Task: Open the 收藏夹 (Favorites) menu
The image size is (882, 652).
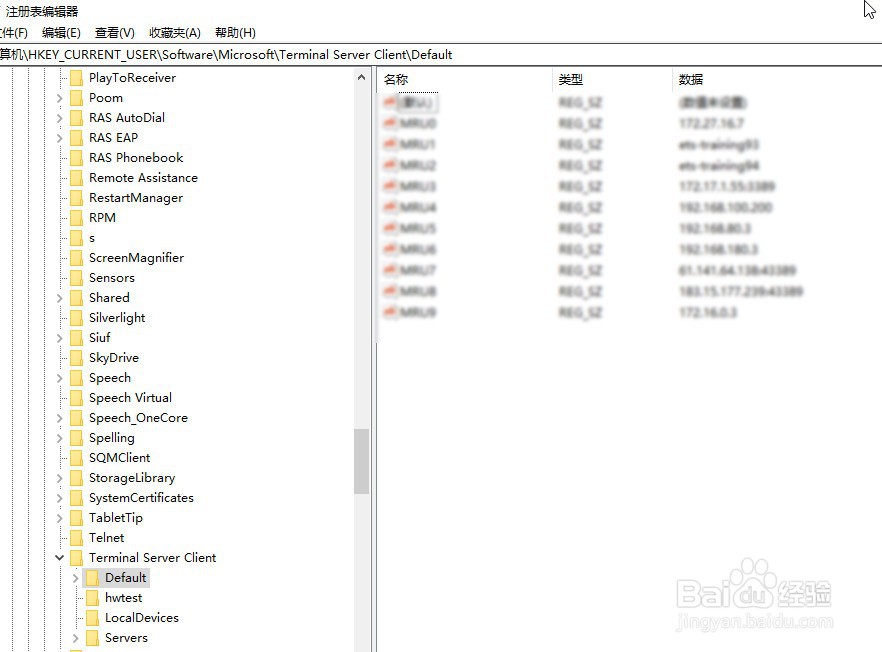Action: 173,32
